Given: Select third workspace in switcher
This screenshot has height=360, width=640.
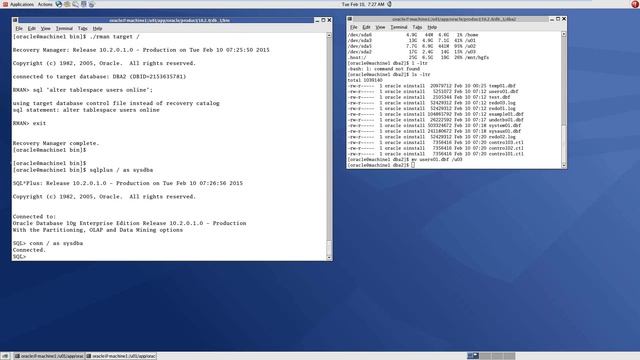Looking at the screenshot, I should click(x=497, y=356).
